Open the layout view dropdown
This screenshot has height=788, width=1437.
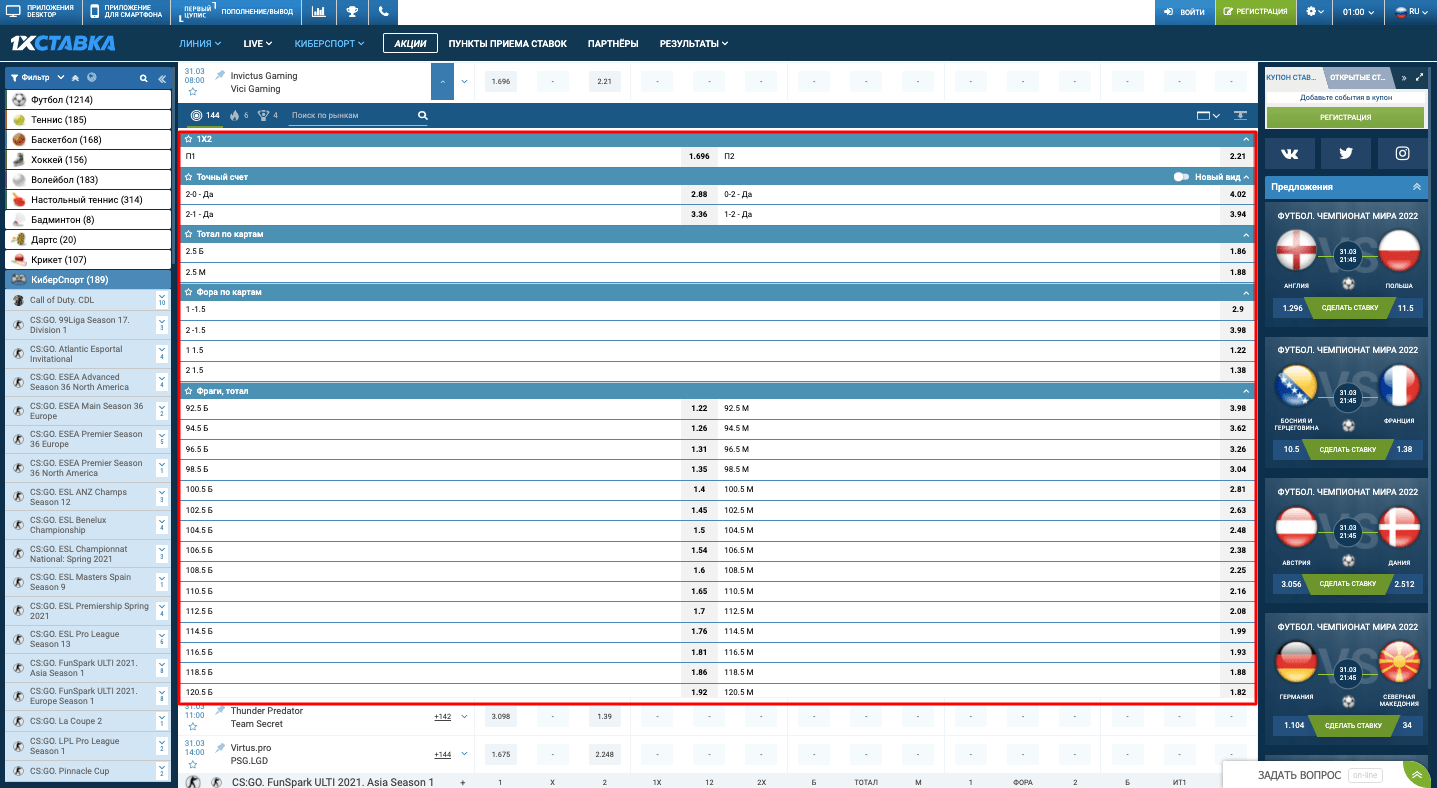coord(1208,115)
